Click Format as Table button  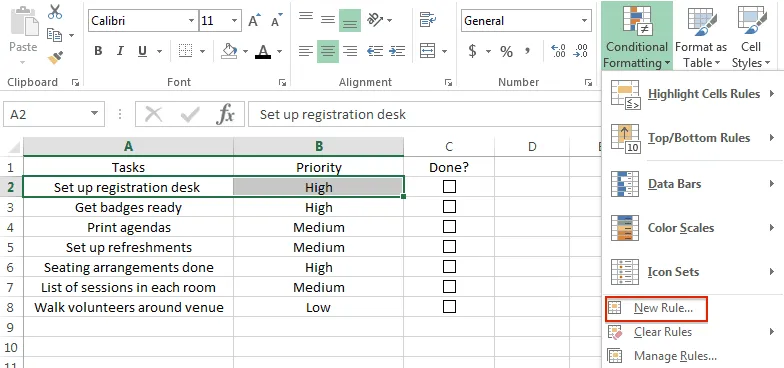click(701, 36)
